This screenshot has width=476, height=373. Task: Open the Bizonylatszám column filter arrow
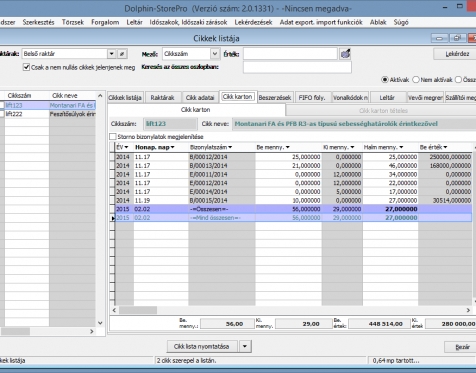(x=230, y=147)
